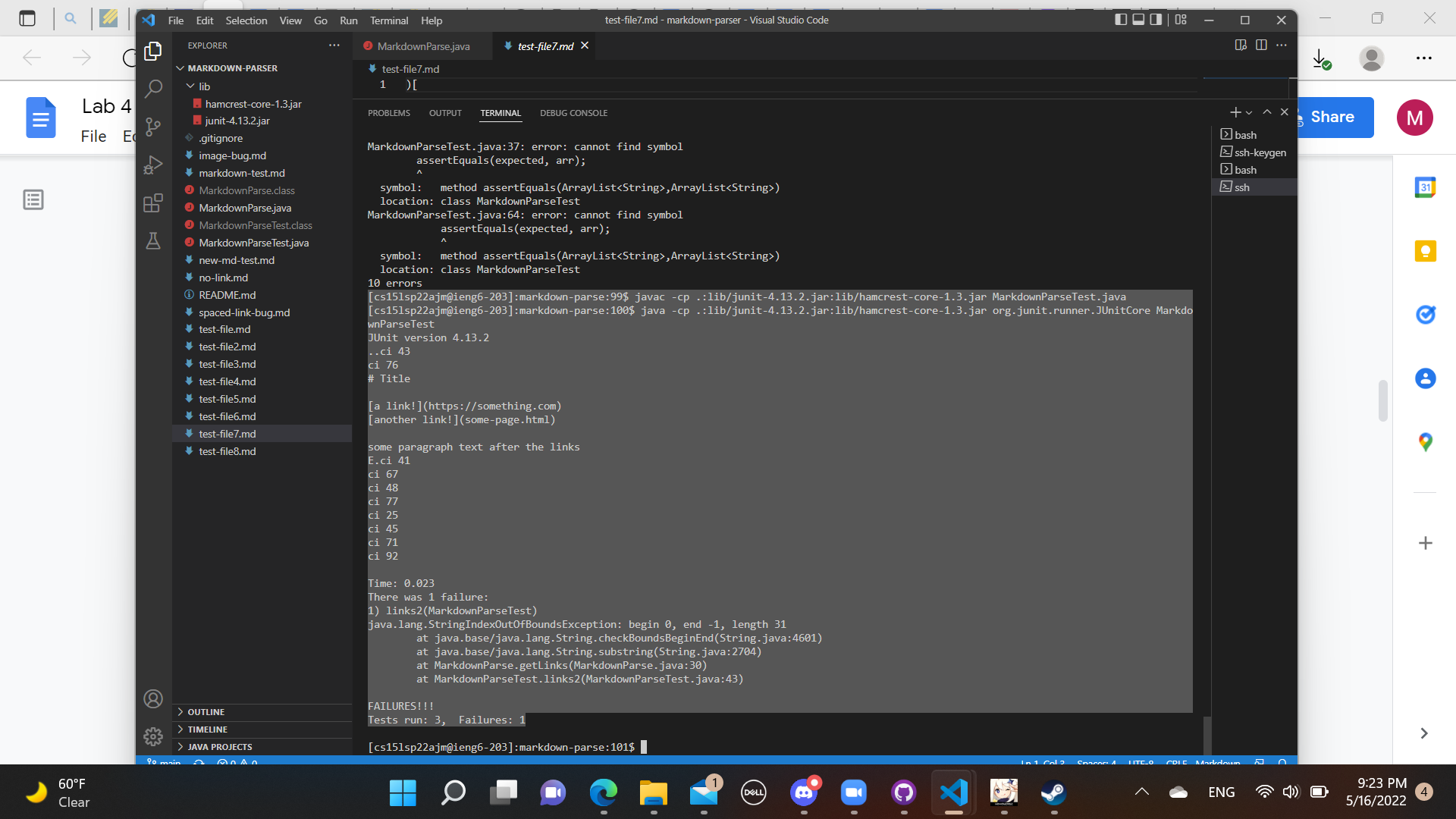Split the editor to the right
The image size is (1456, 819).
click(1261, 45)
